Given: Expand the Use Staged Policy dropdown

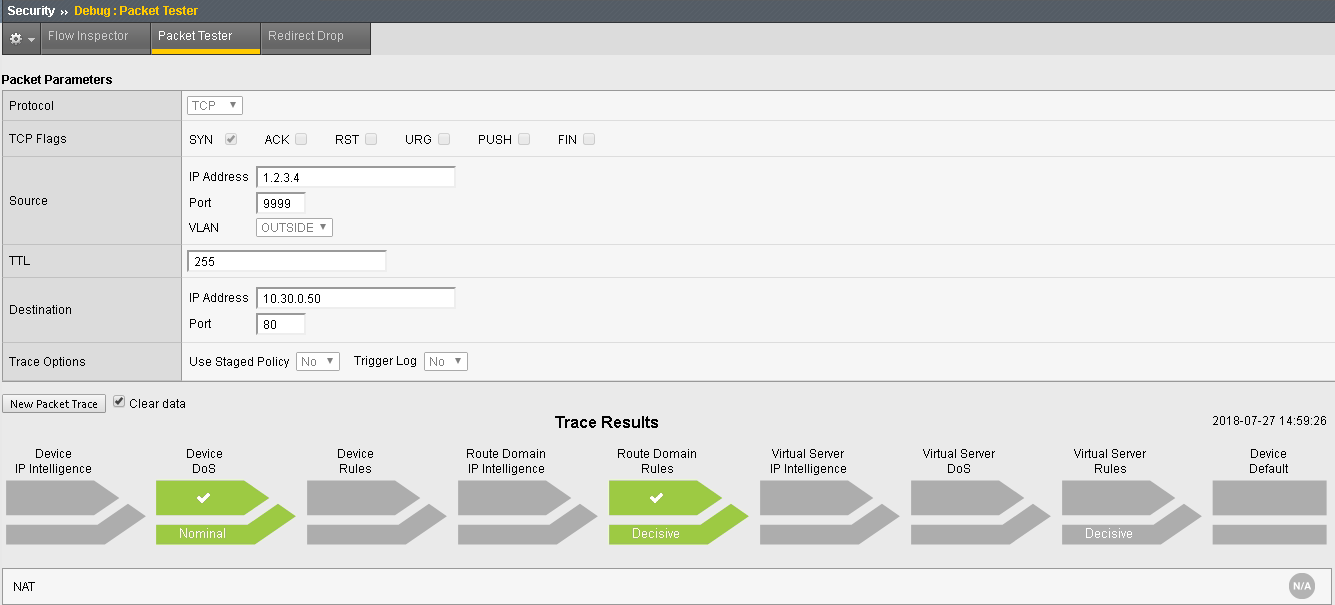Looking at the screenshot, I should (318, 361).
